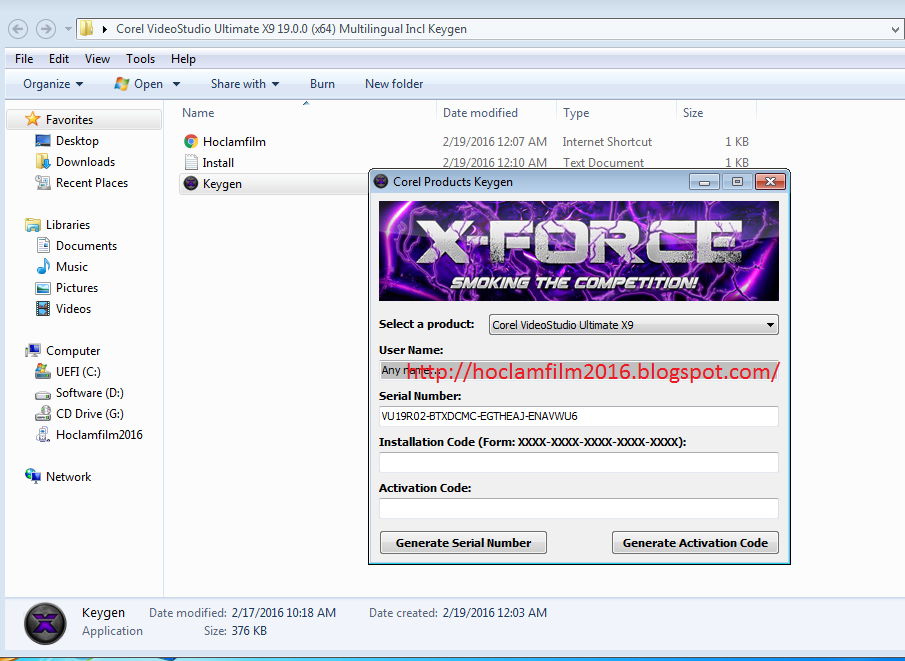Open the Share with dropdown
This screenshot has width=905, height=661.
245,84
